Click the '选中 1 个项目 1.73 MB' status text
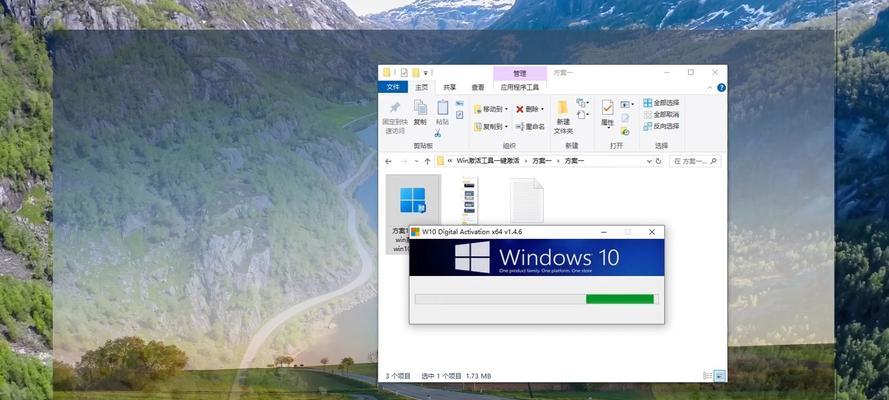 (x=456, y=376)
